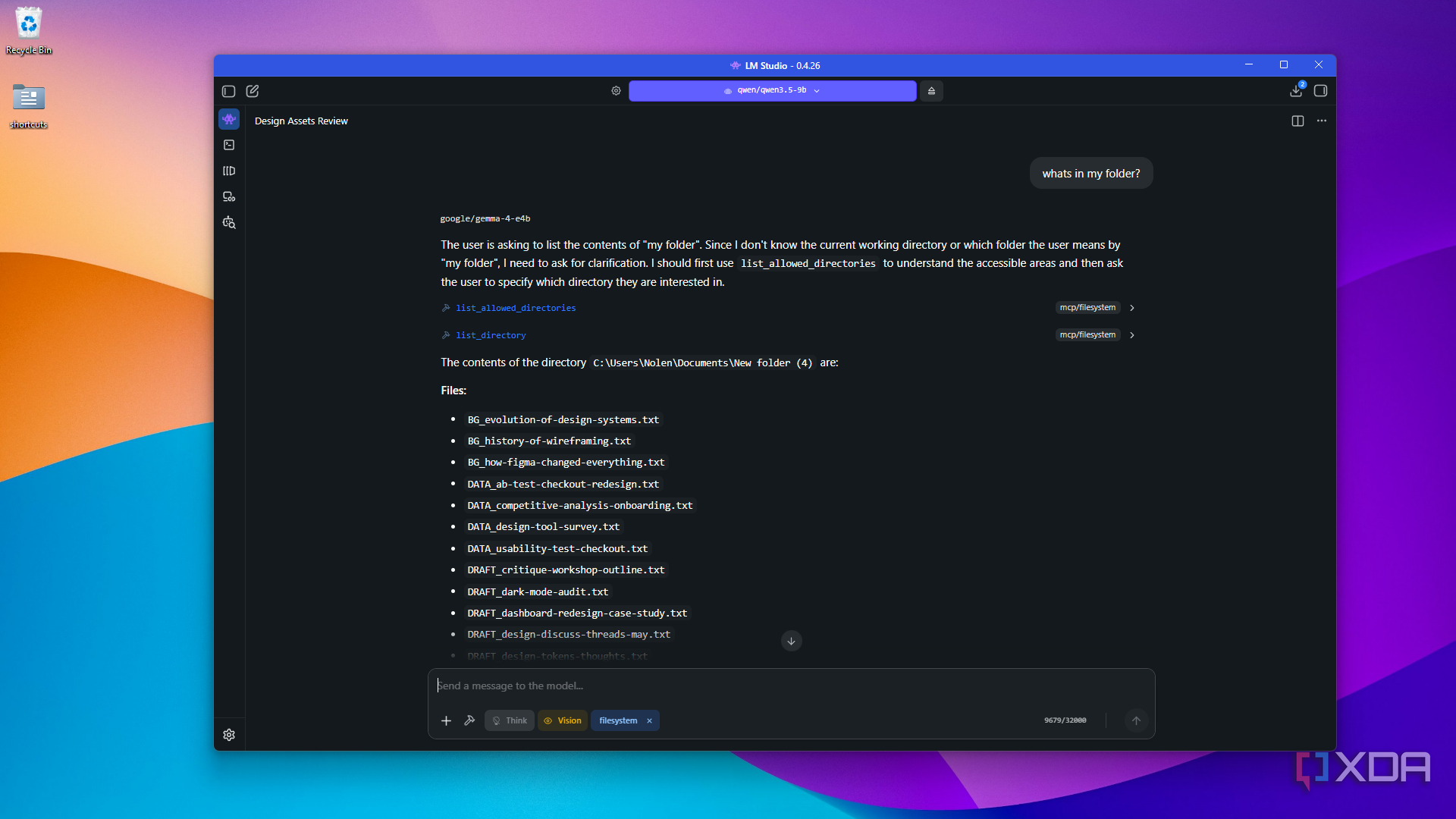Split the chat view

pyautogui.click(x=1298, y=121)
